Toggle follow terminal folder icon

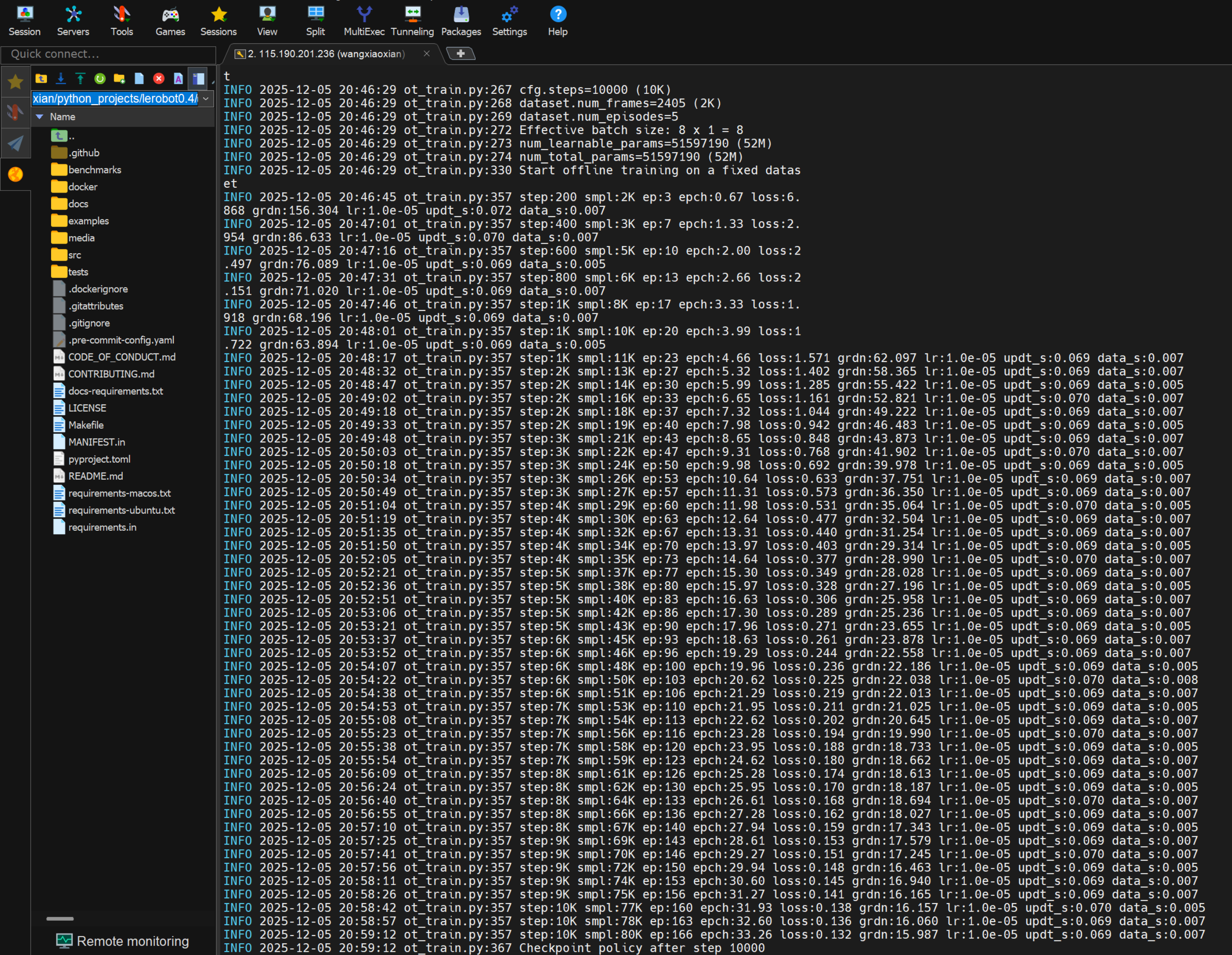point(198,79)
